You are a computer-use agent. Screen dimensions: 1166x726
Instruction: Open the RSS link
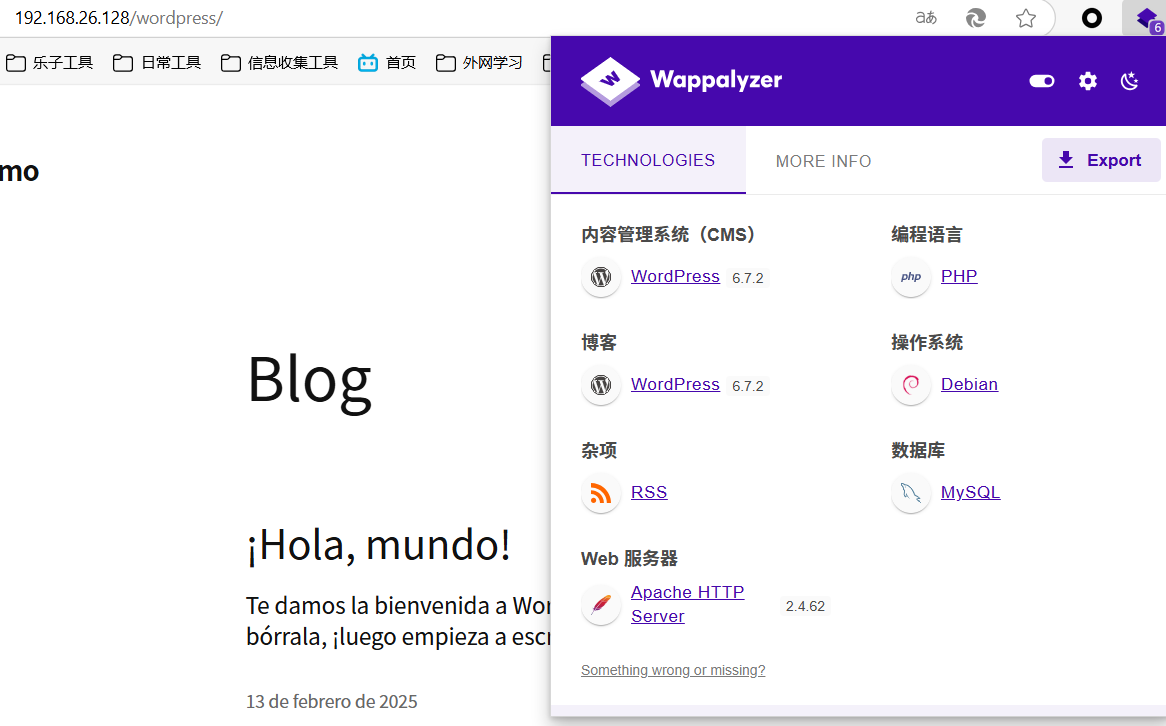[x=649, y=492]
